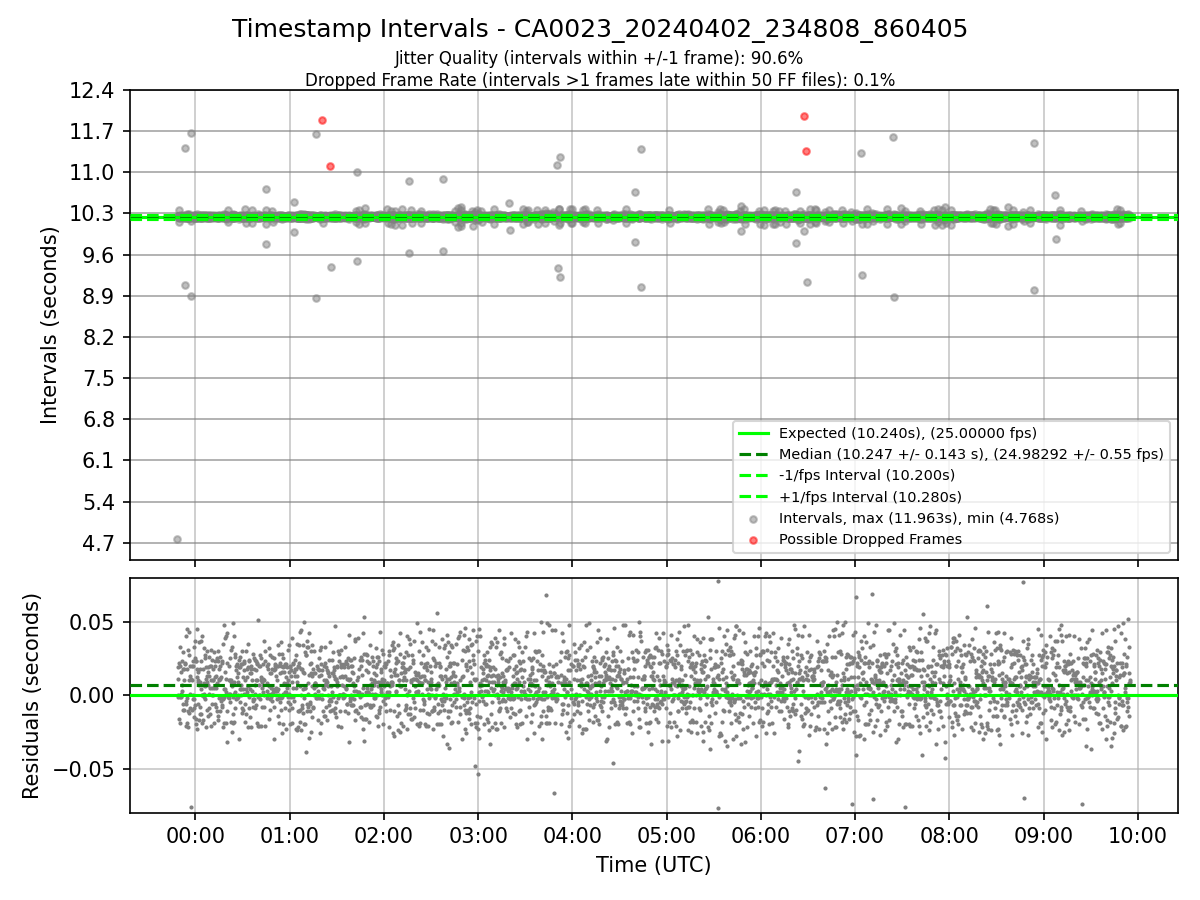Click the lower red dropped-frame point after 06:00
The height and width of the screenshot is (900, 1200).
pos(806,151)
